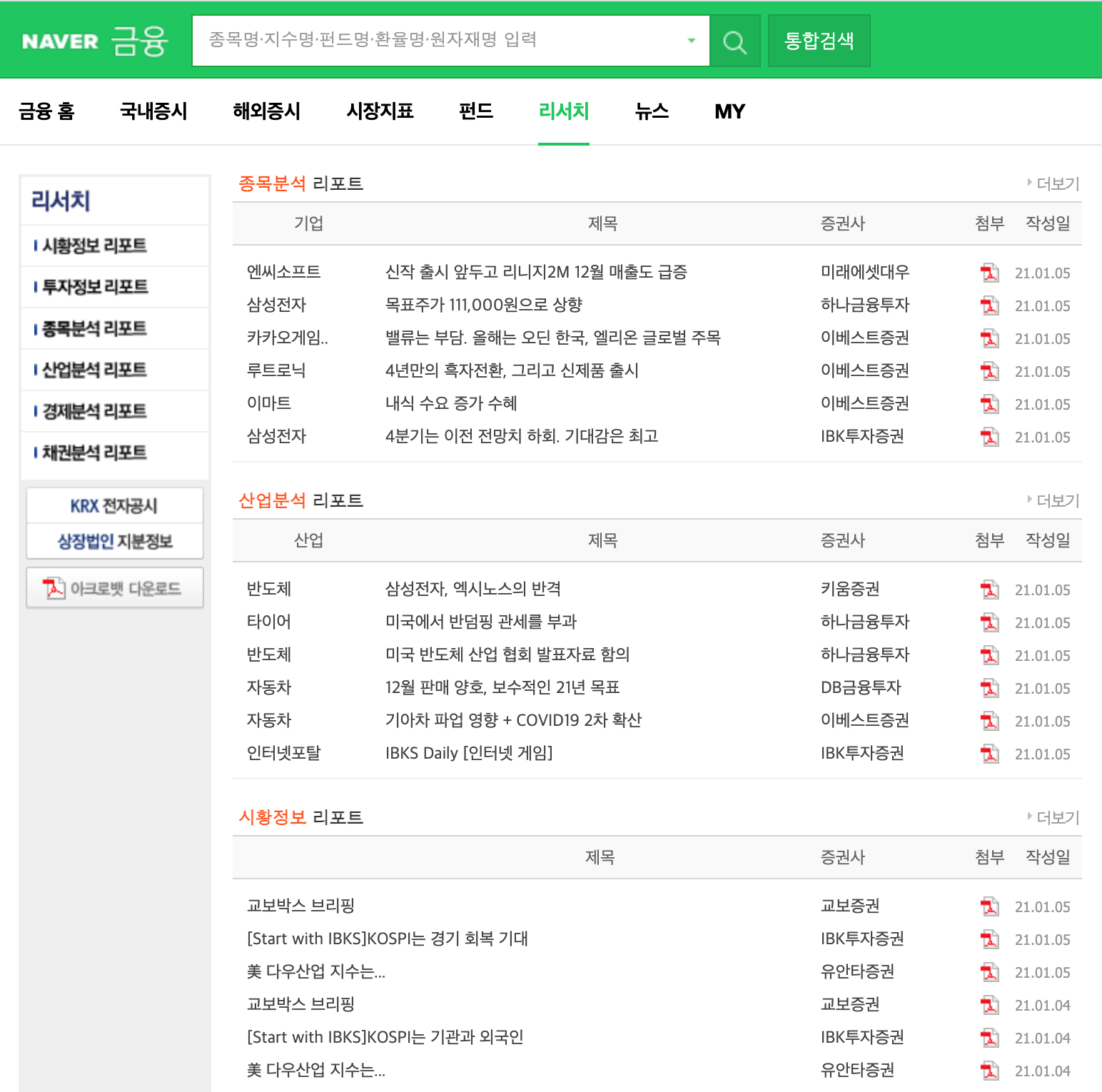
Task: Open PDF icon for 4분기는 이전 전망치 하회 report
Action: tap(989, 437)
